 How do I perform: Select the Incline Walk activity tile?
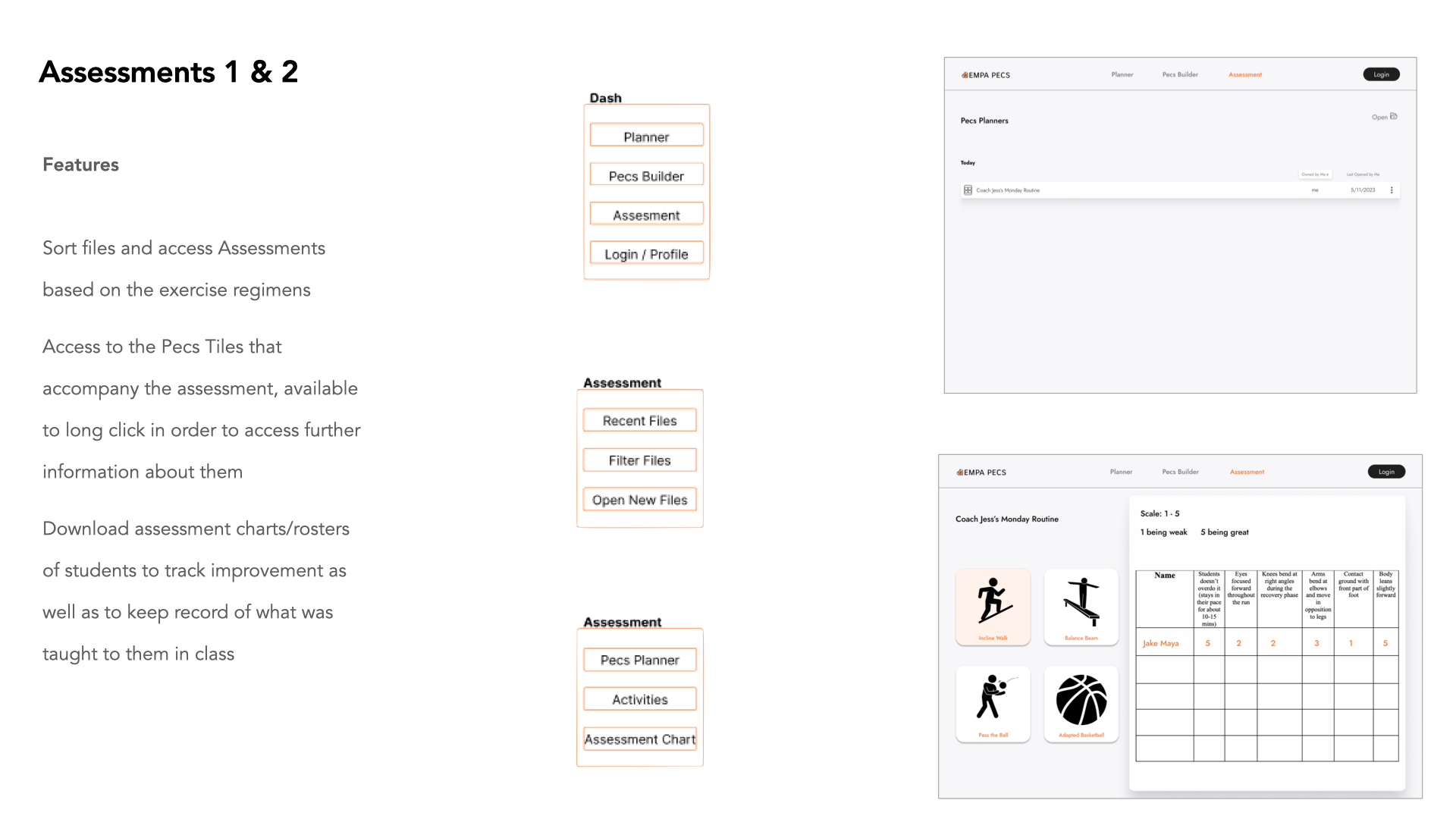993,607
